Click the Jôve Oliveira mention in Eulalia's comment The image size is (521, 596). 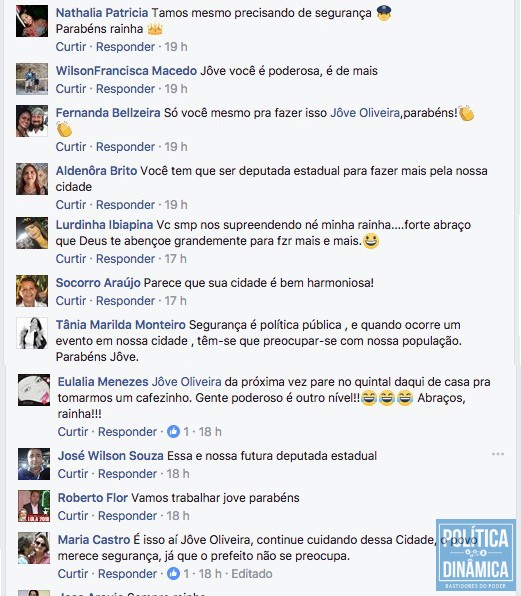click(186, 382)
